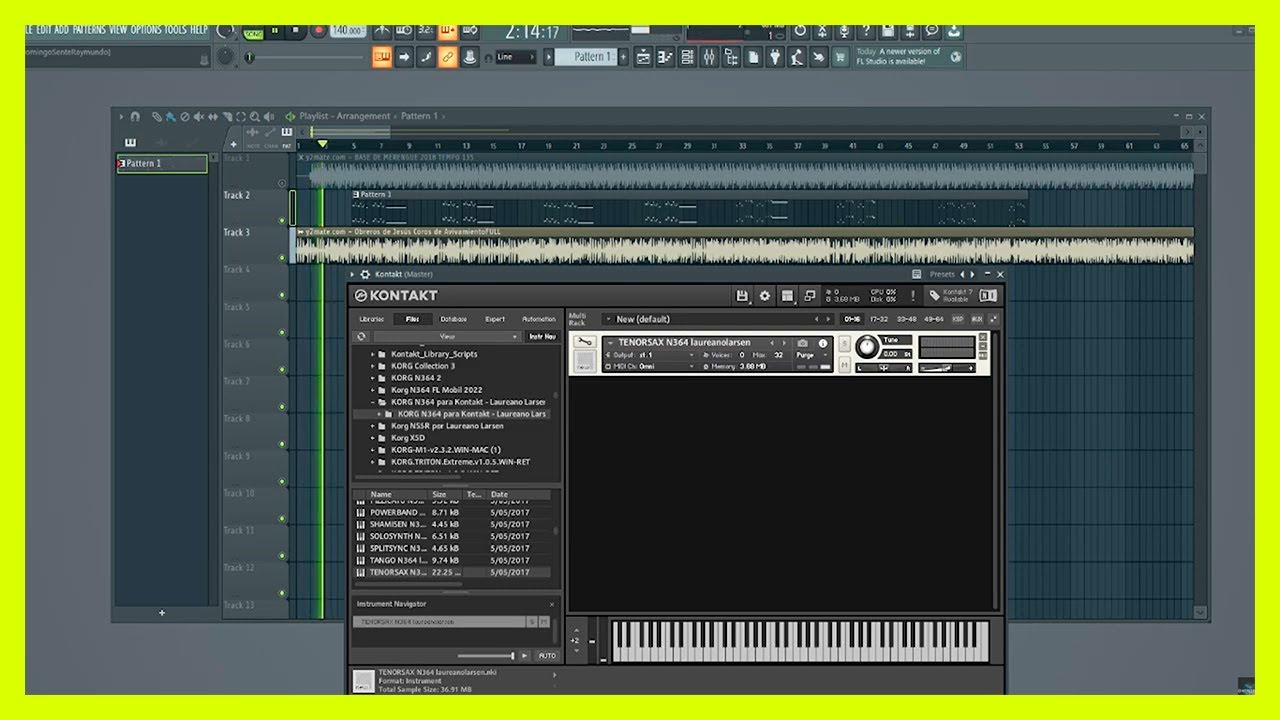Viewport: 1280px width, 720px height.
Task: Toggle mute switch of Track 3
Action: tap(282, 258)
